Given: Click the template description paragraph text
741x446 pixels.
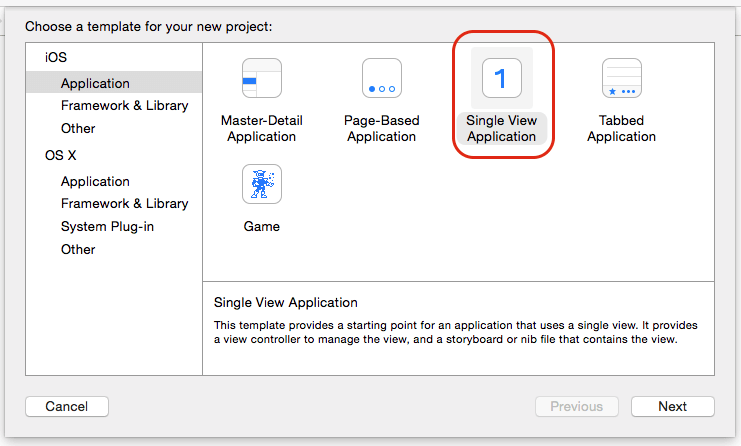Looking at the screenshot, I should pyautogui.click(x=455, y=332).
